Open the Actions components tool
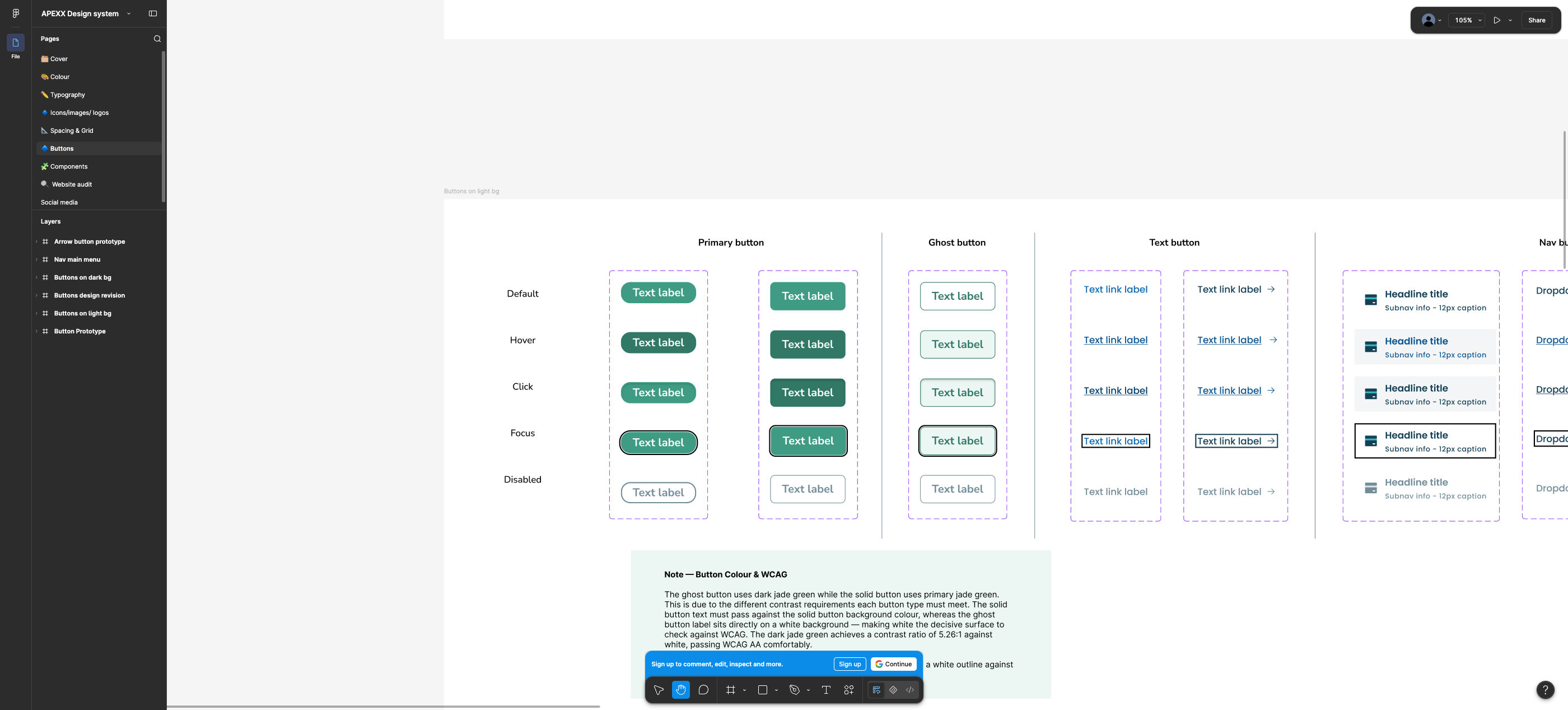The image size is (1568, 710). (848, 690)
